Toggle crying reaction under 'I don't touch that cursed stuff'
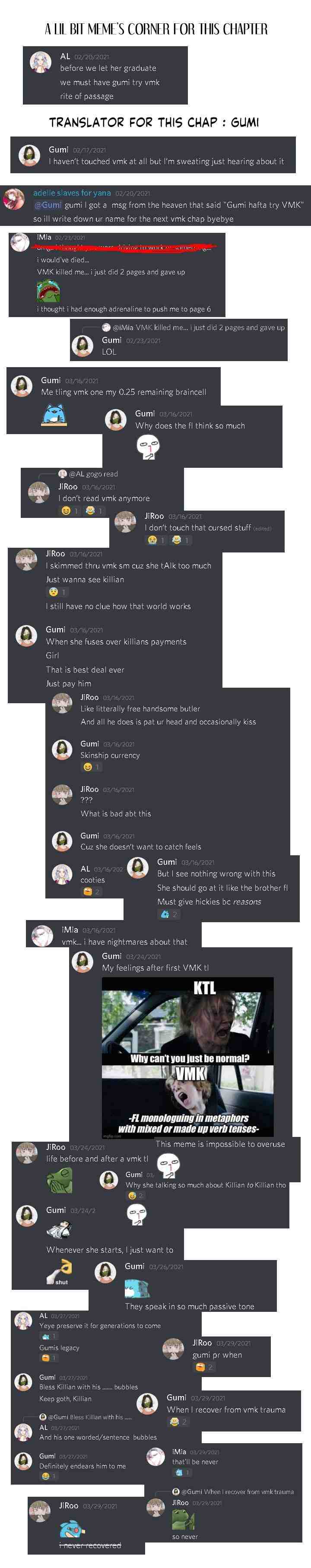 [x=157, y=540]
